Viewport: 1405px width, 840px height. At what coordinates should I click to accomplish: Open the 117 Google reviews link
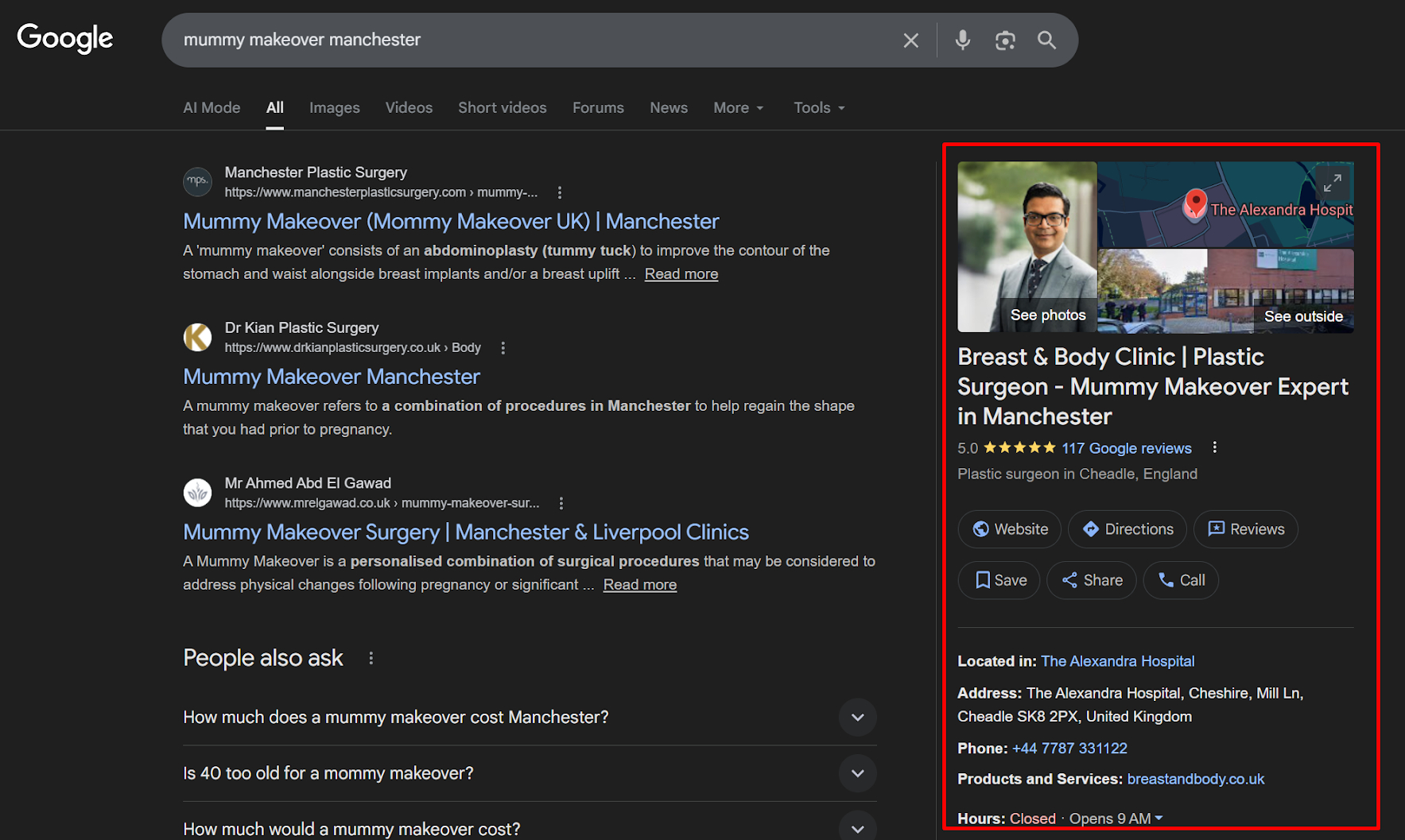point(1126,448)
